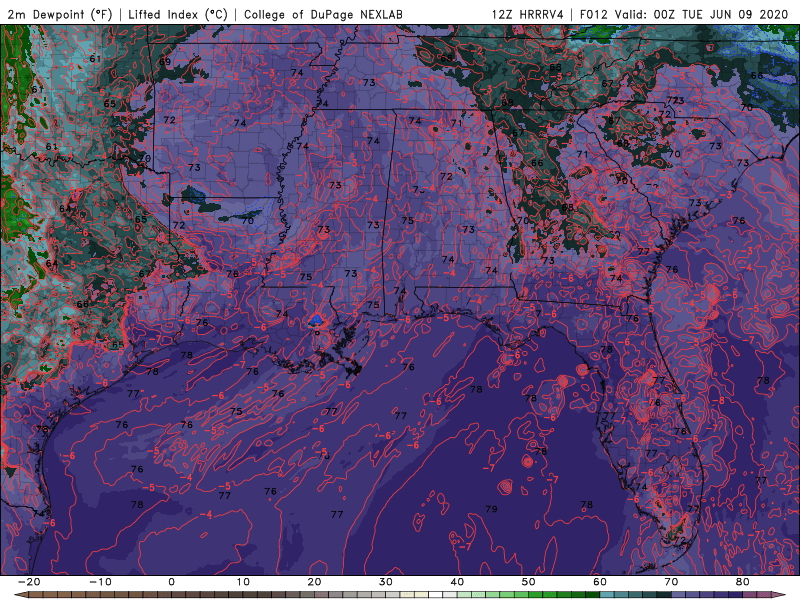
Task: Click the '10' label on the color scale
Action: tap(243, 582)
